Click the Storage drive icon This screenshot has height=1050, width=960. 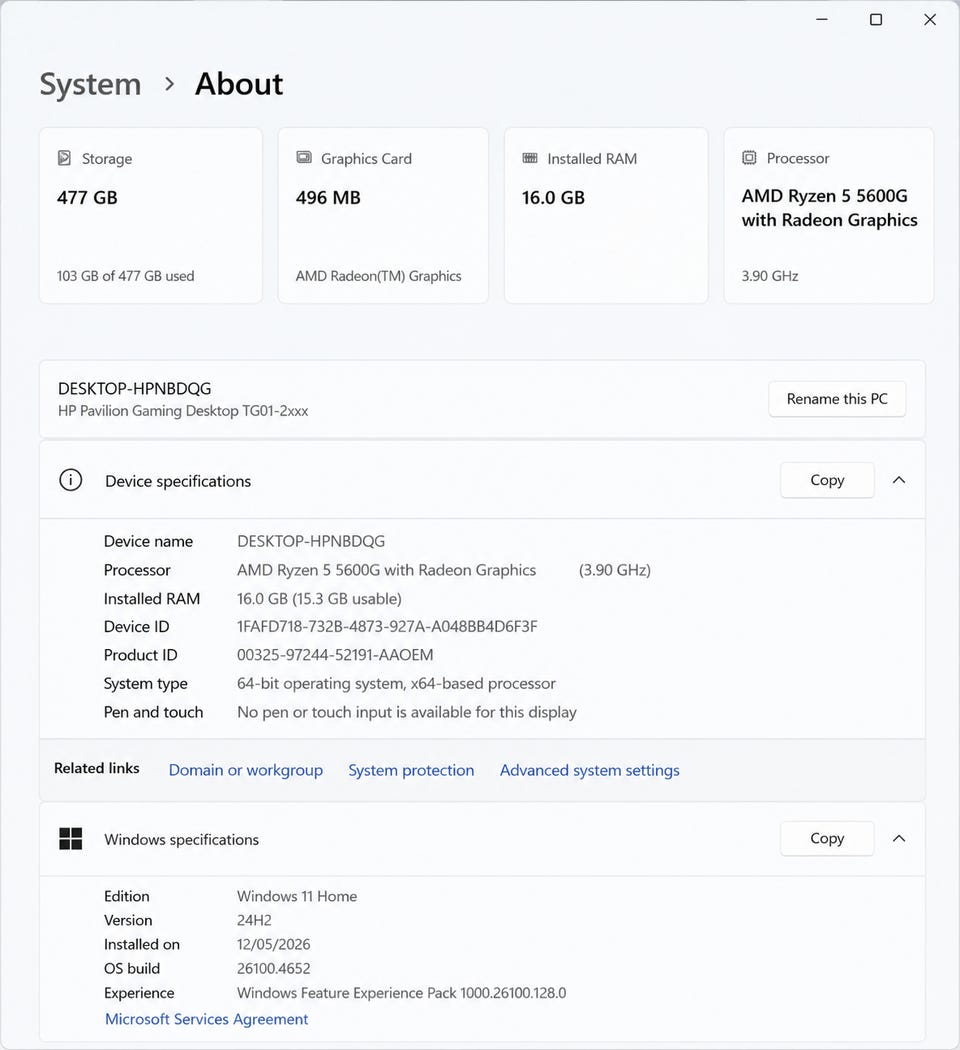(x=64, y=158)
